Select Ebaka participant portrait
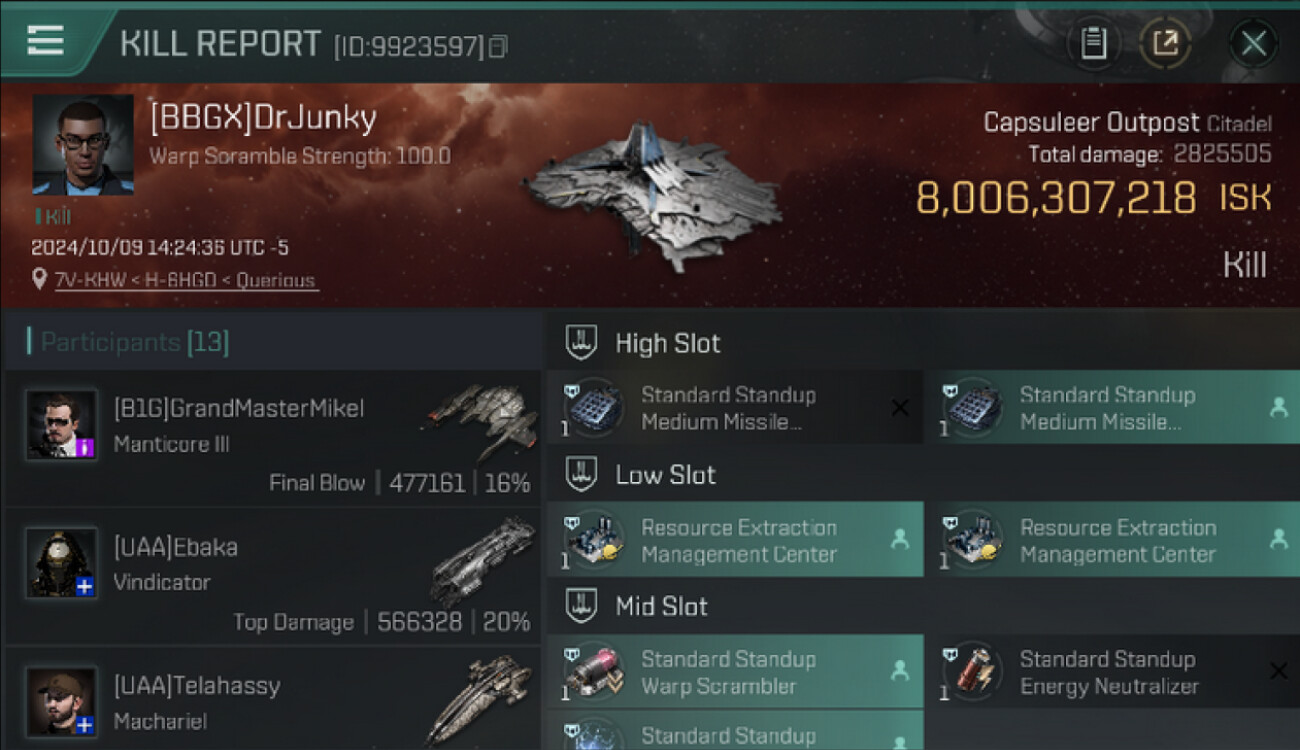The width and height of the screenshot is (1300, 750). tap(61, 563)
